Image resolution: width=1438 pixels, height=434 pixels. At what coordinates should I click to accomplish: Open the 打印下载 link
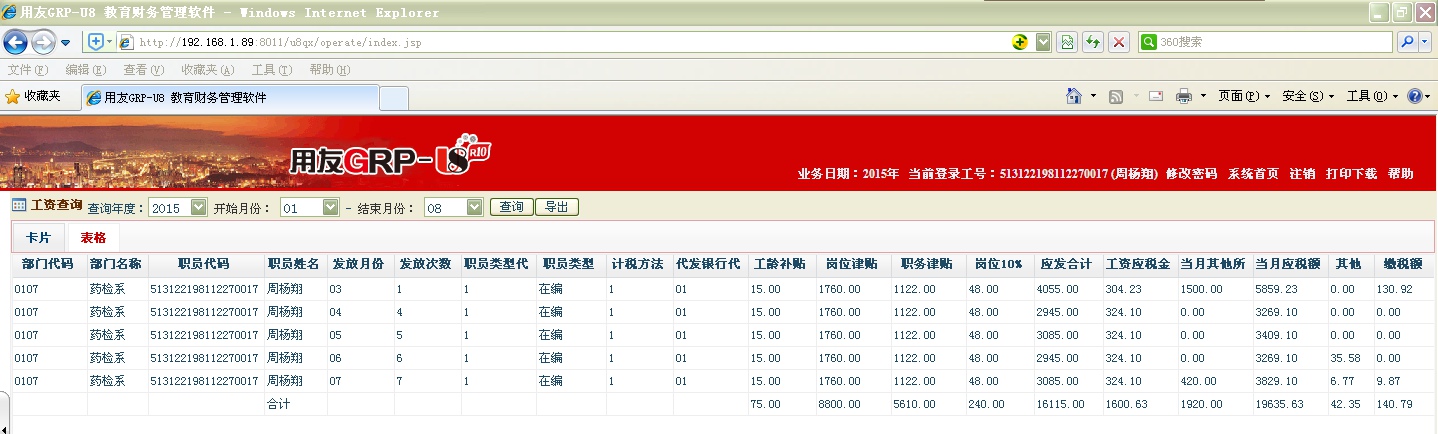pos(1351,174)
